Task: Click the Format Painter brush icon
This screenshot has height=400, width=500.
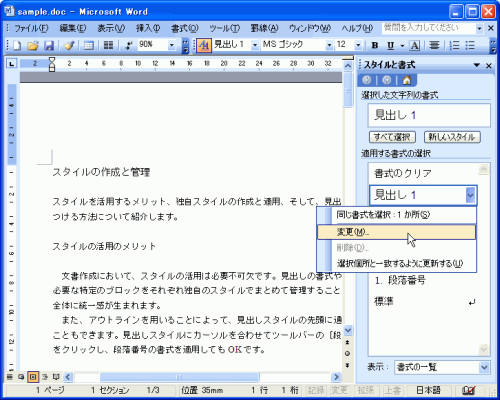Action: [69, 45]
